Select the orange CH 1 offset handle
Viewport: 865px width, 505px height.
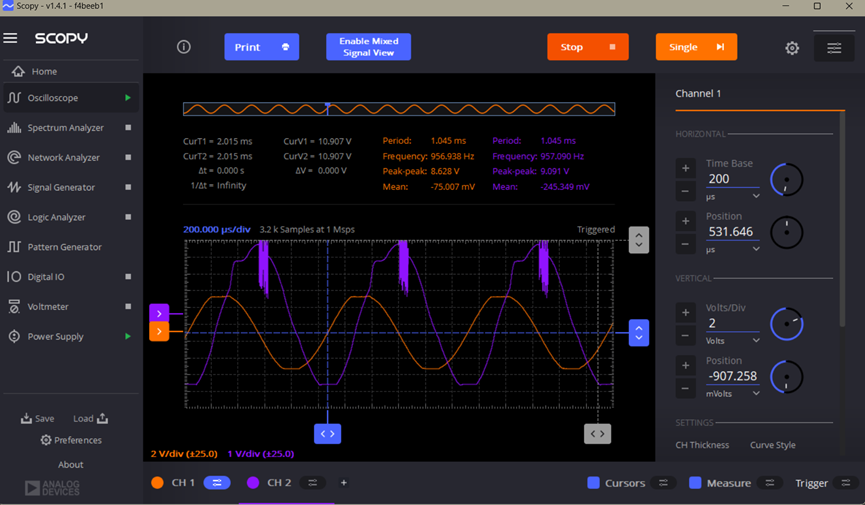pos(159,331)
